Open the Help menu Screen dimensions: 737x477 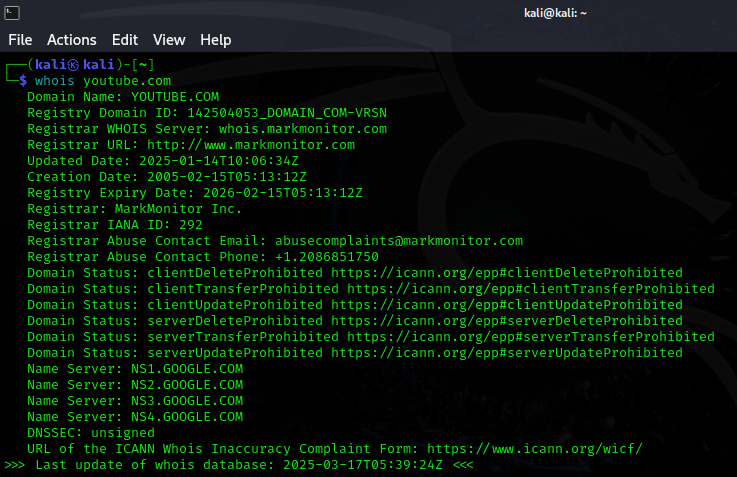215,40
